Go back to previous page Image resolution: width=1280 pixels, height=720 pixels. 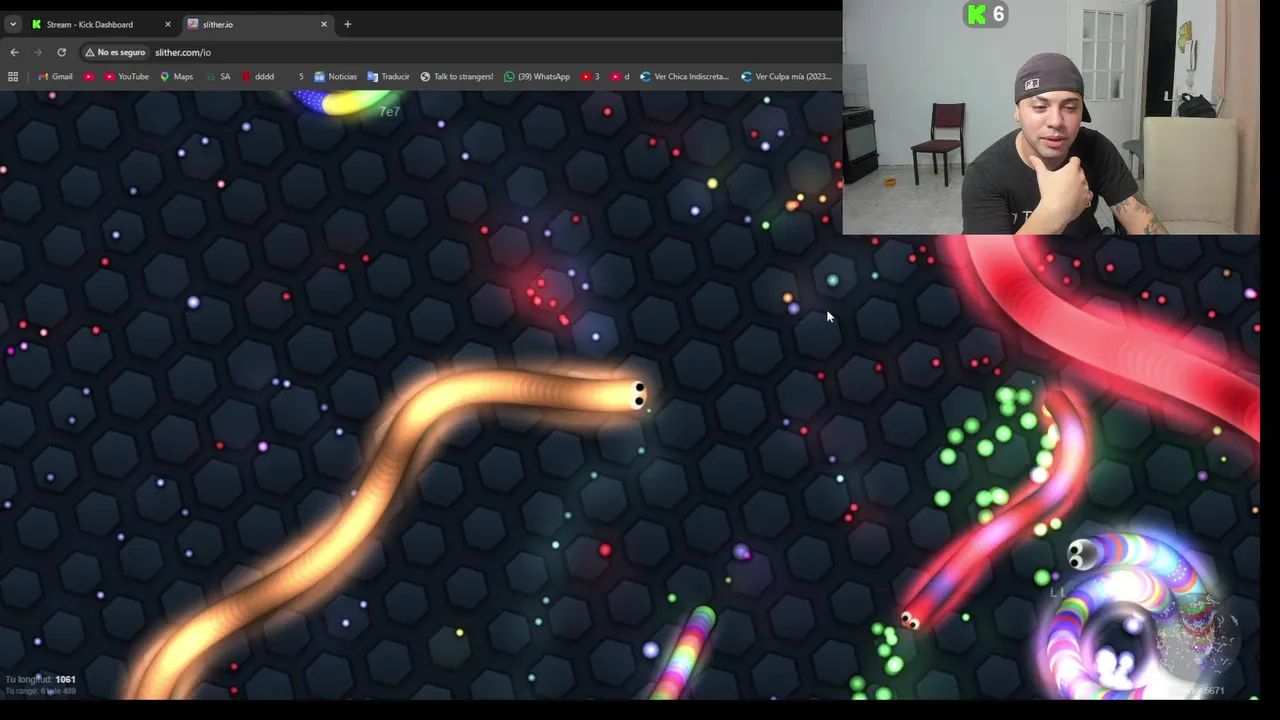click(14, 52)
